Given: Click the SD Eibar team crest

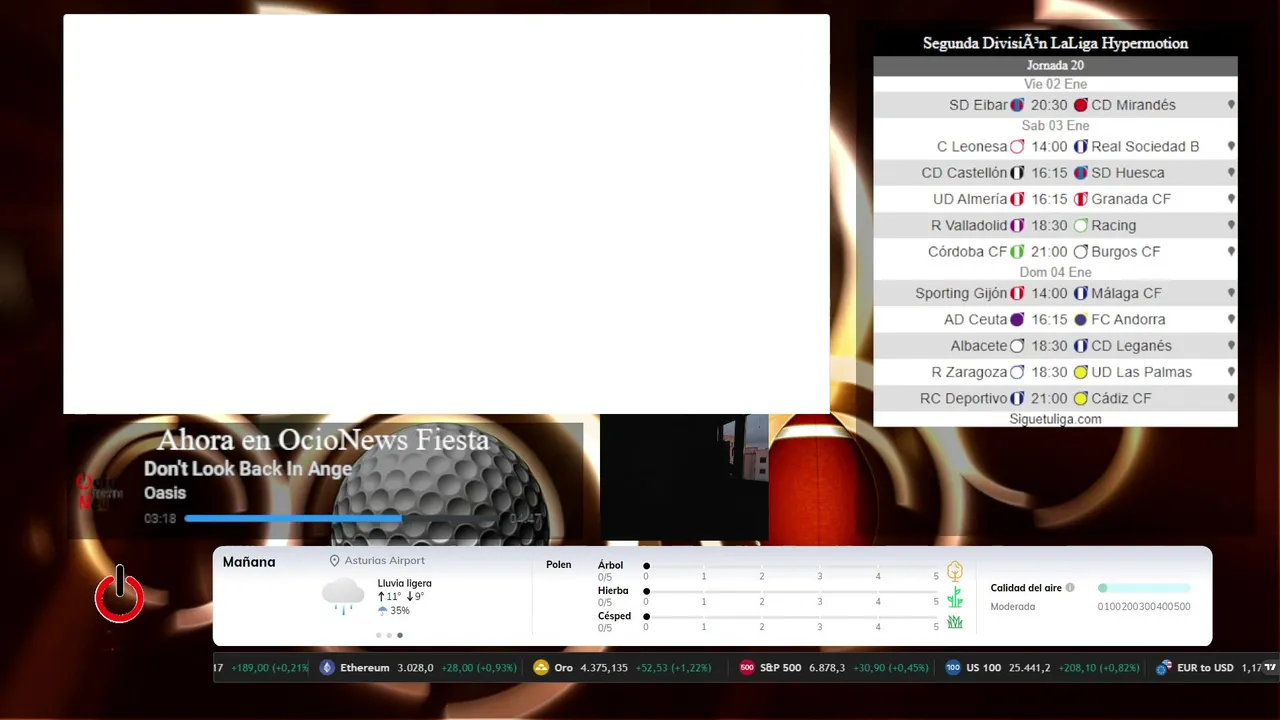Looking at the screenshot, I should (1017, 105).
